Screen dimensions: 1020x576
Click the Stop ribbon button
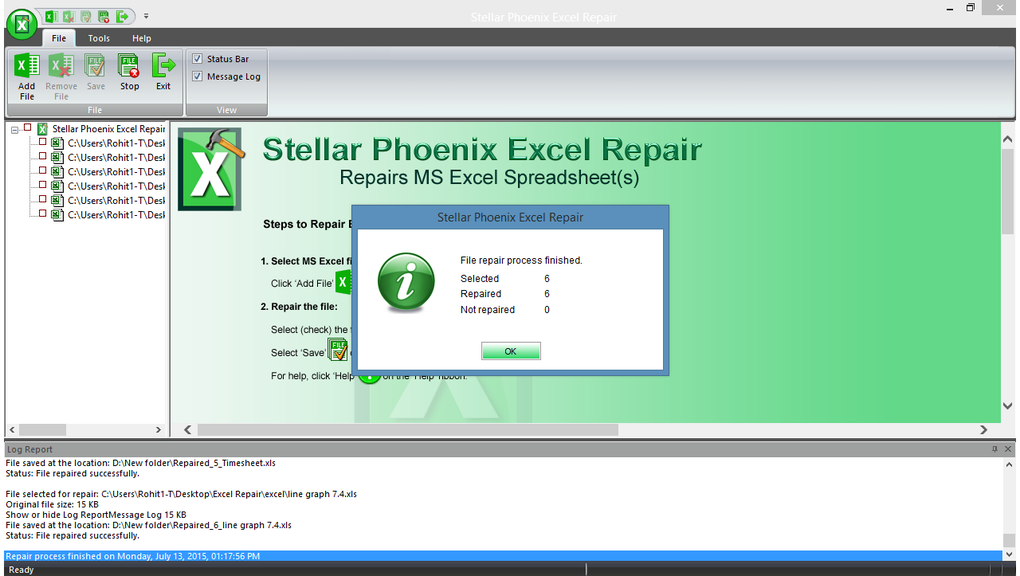click(x=129, y=72)
